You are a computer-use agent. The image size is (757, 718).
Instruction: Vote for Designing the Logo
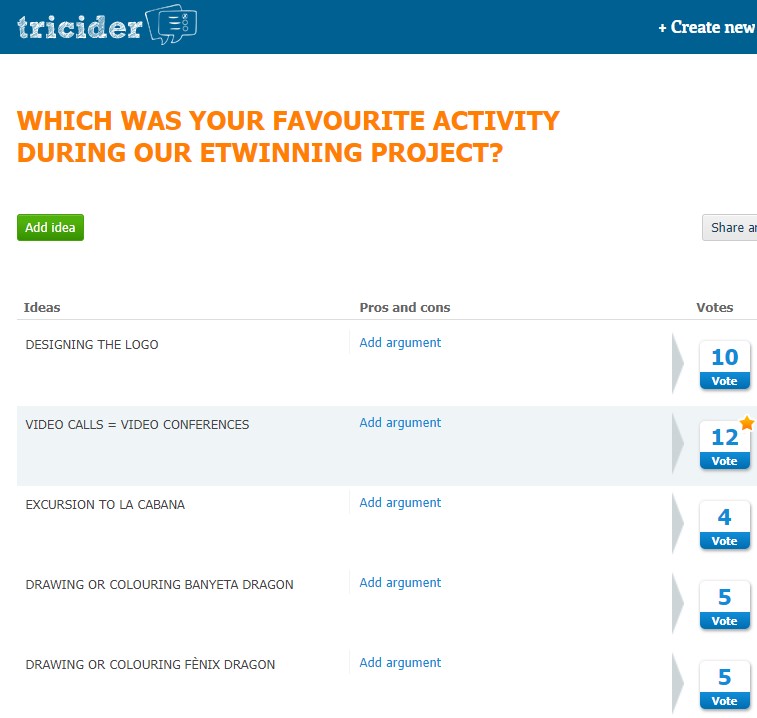[724, 381]
